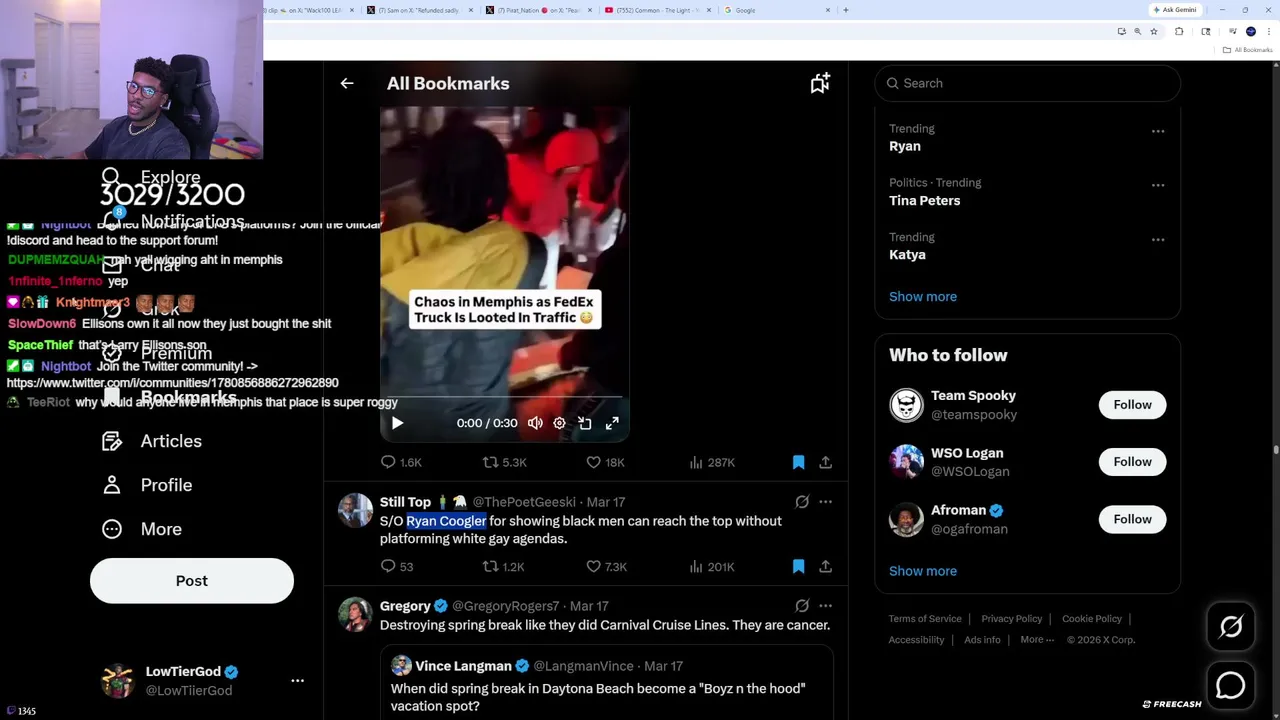Open more options for Katya trend

pyautogui.click(x=1157, y=239)
